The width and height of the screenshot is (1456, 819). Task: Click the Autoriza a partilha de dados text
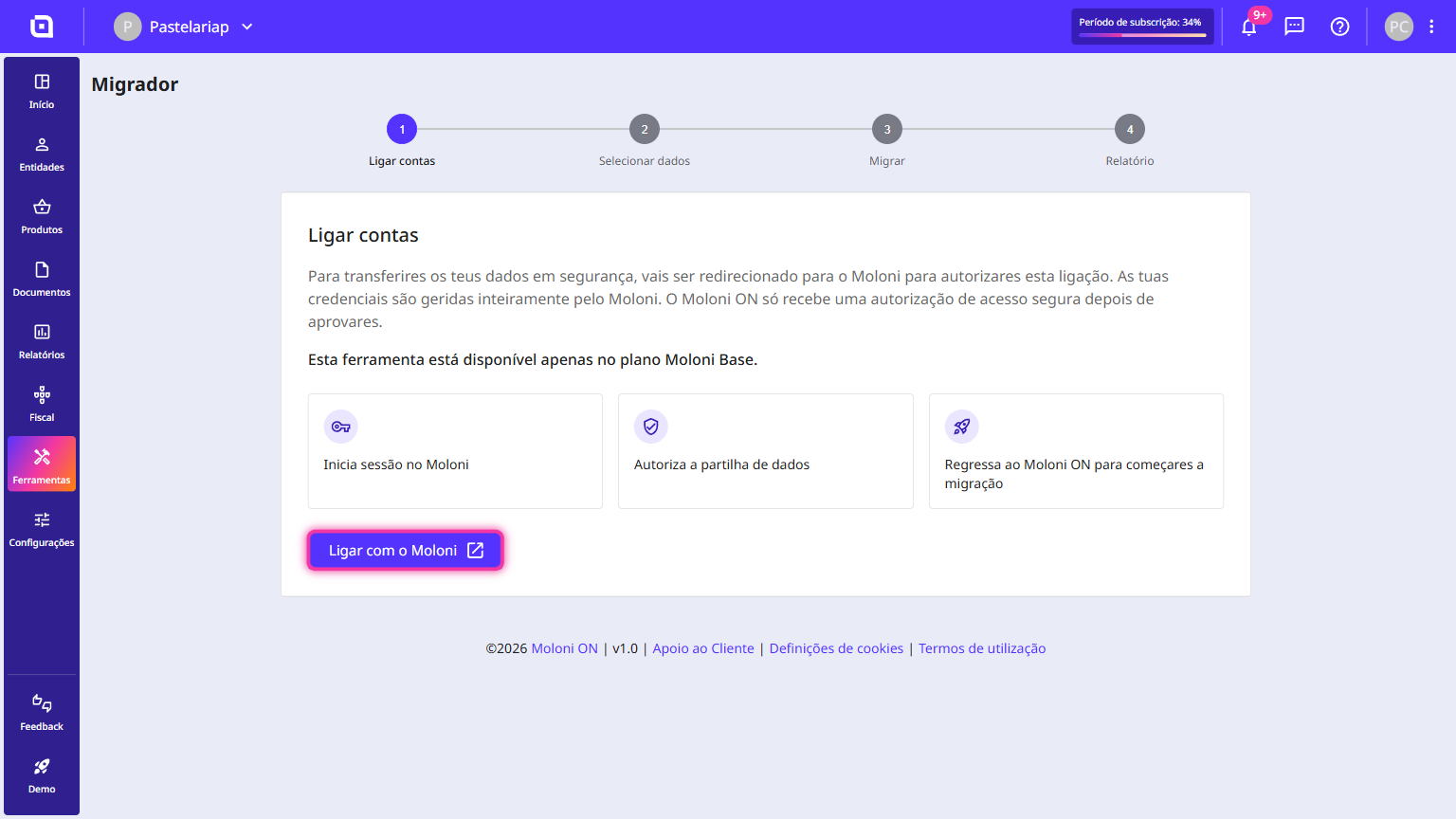(x=721, y=464)
